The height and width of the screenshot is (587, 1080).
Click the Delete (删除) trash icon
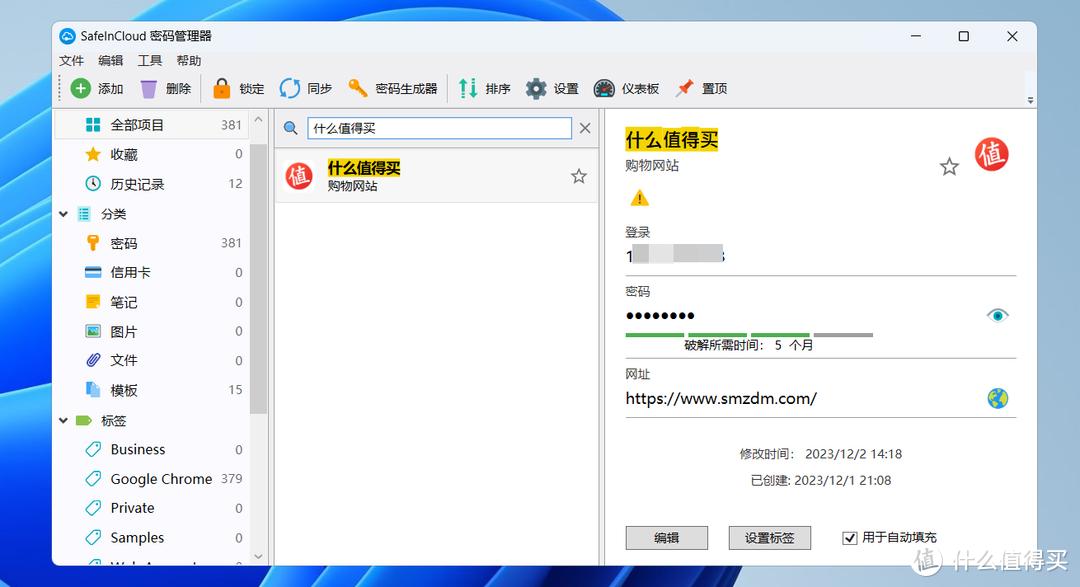(149, 89)
